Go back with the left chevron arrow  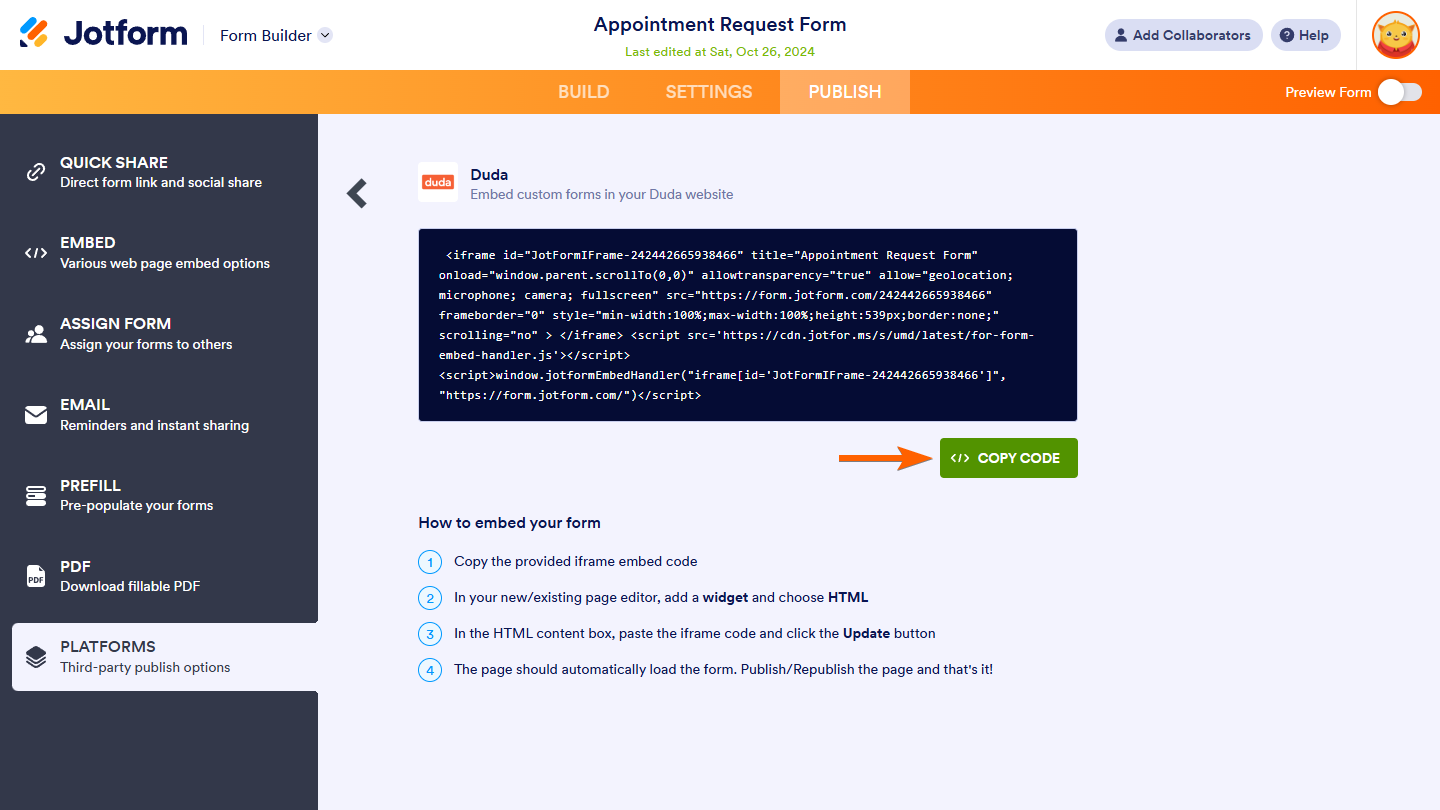pyautogui.click(x=357, y=193)
